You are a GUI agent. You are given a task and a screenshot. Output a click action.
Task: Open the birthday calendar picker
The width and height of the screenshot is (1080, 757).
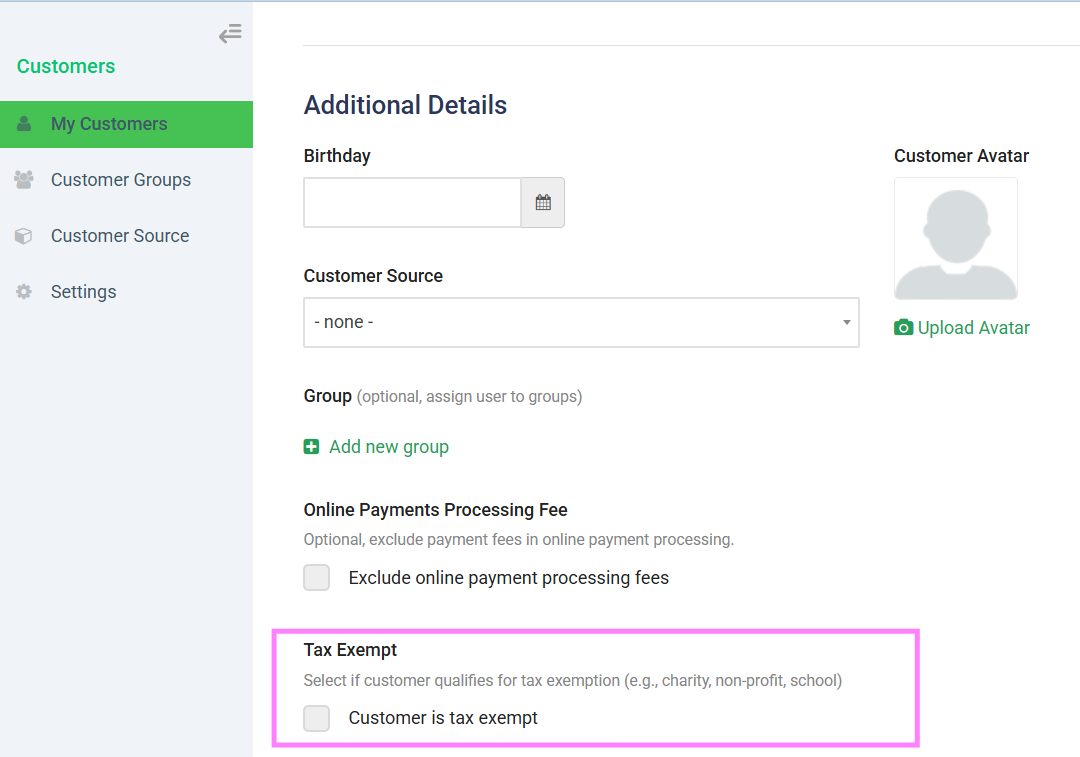coord(543,203)
